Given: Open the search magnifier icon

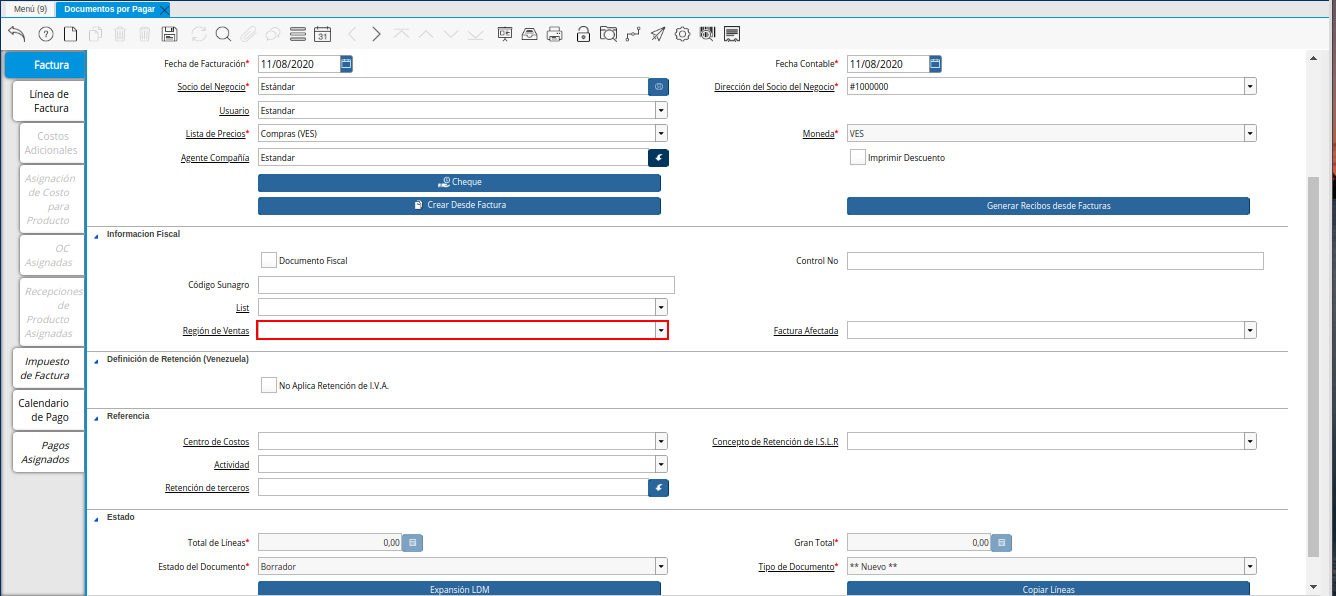Looking at the screenshot, I should 223,34.
